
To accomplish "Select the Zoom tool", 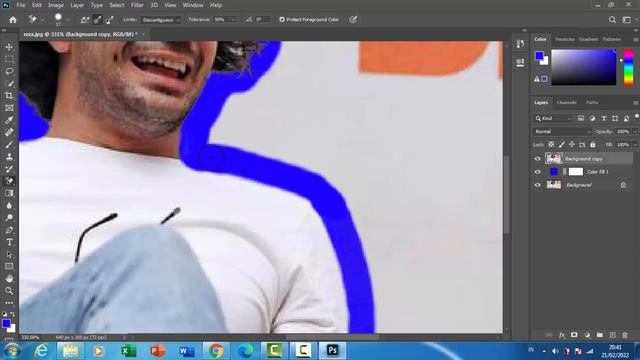I will (9, 291).
